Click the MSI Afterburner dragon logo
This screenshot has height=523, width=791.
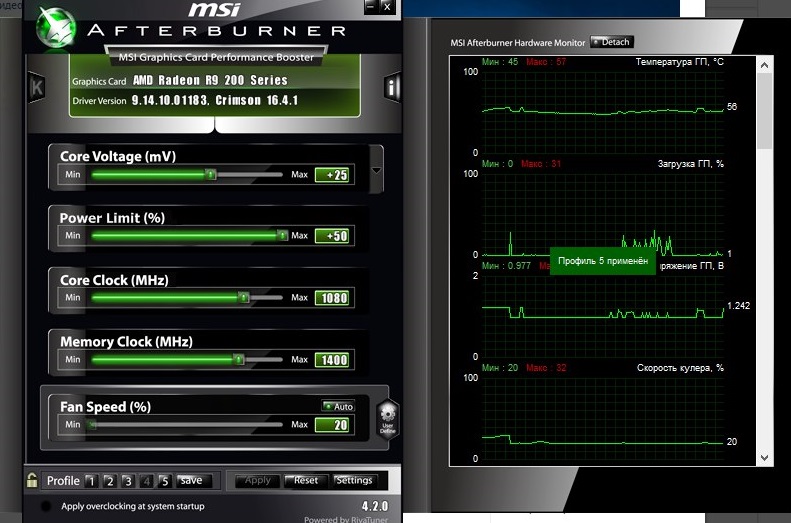pyautogui.click(x=56, y=28)
